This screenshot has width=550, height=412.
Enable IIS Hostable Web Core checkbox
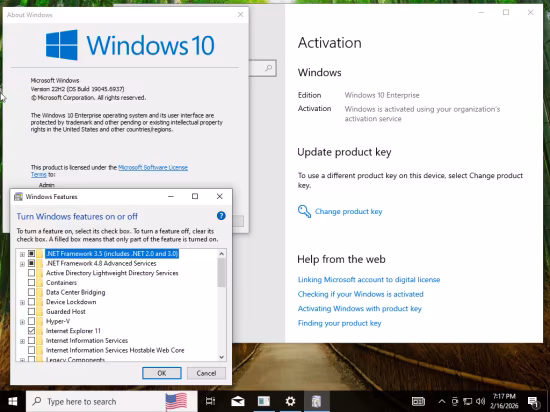(x=31, y=350)
